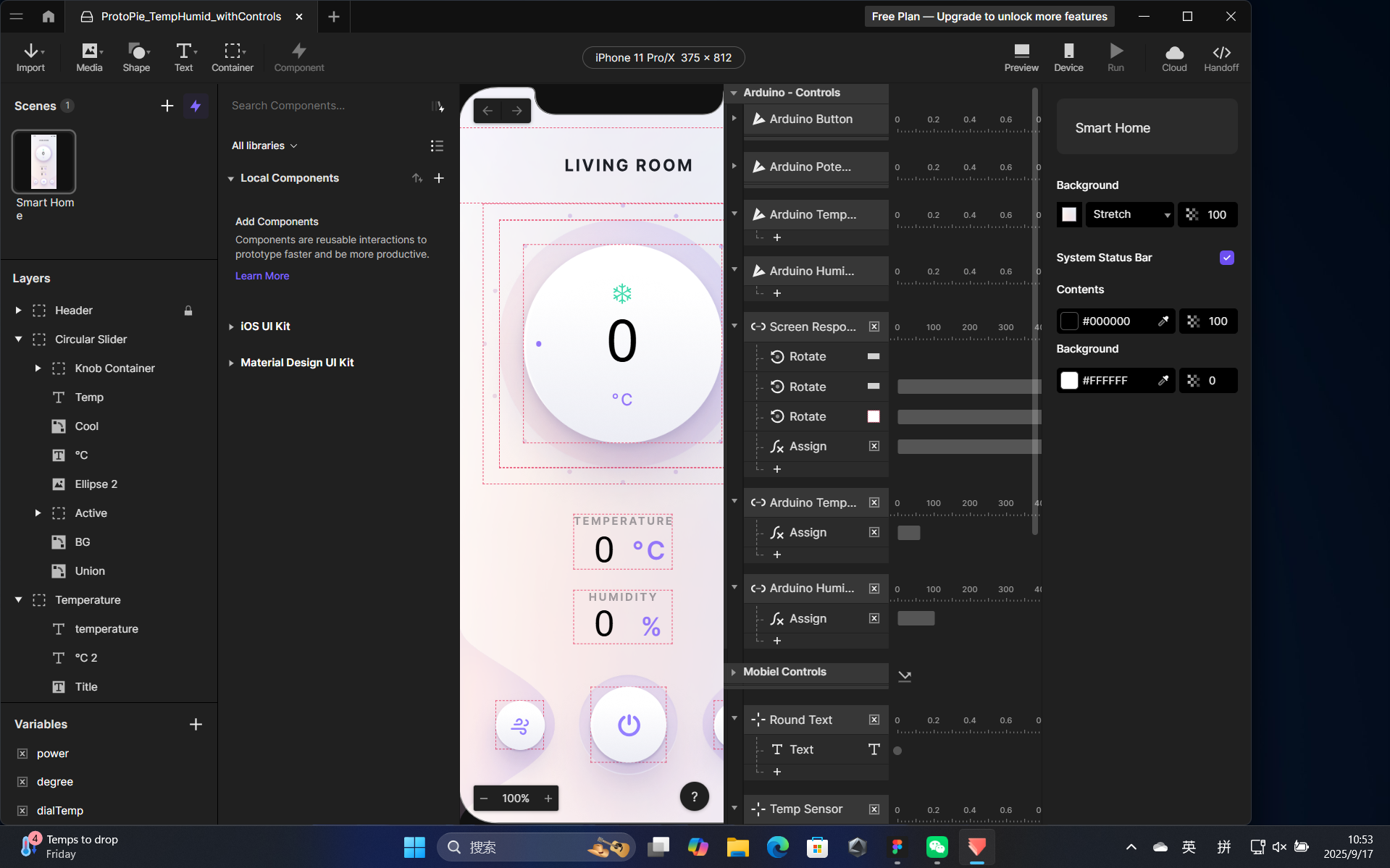Unlock the Header layer

[x=188, y=310]
